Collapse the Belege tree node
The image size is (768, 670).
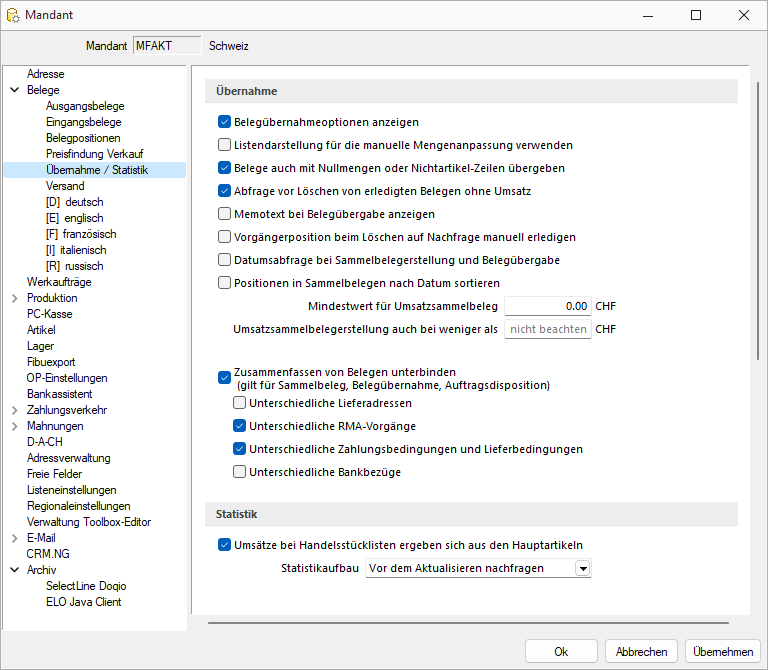(x=15, y=90)
